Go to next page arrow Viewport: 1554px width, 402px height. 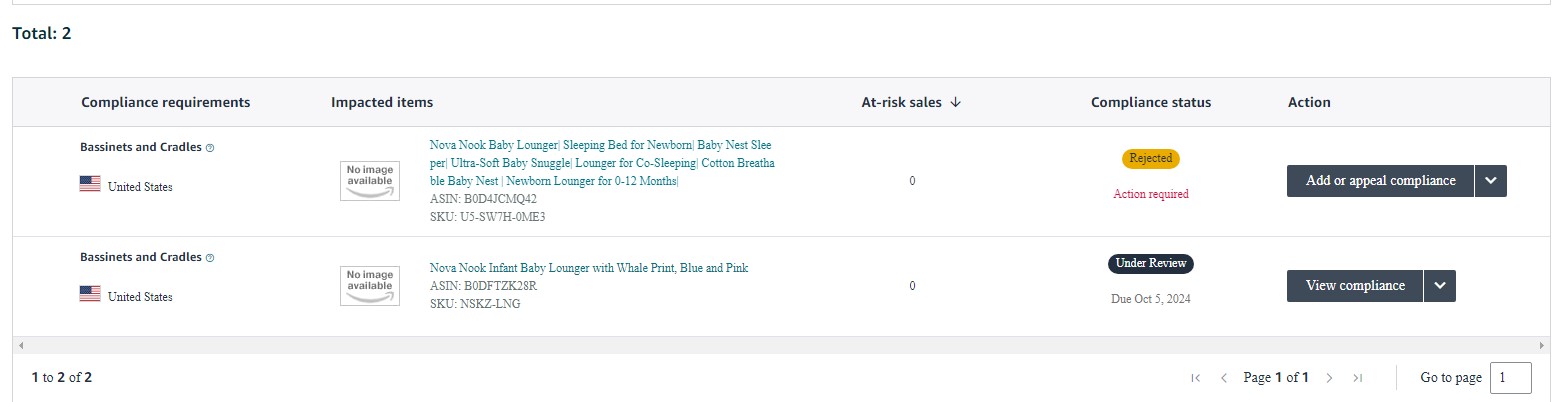(x=1329, y=378)
